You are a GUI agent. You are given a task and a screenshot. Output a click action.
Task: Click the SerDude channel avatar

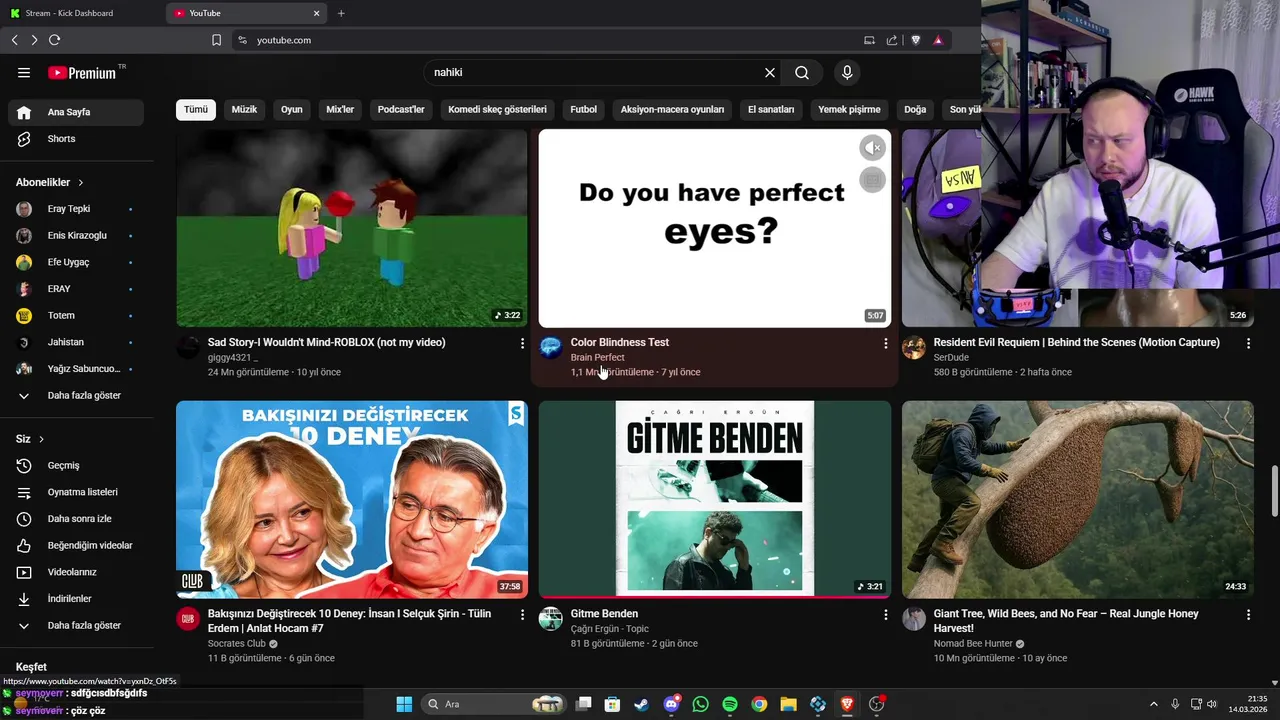(x=914, y=347)
